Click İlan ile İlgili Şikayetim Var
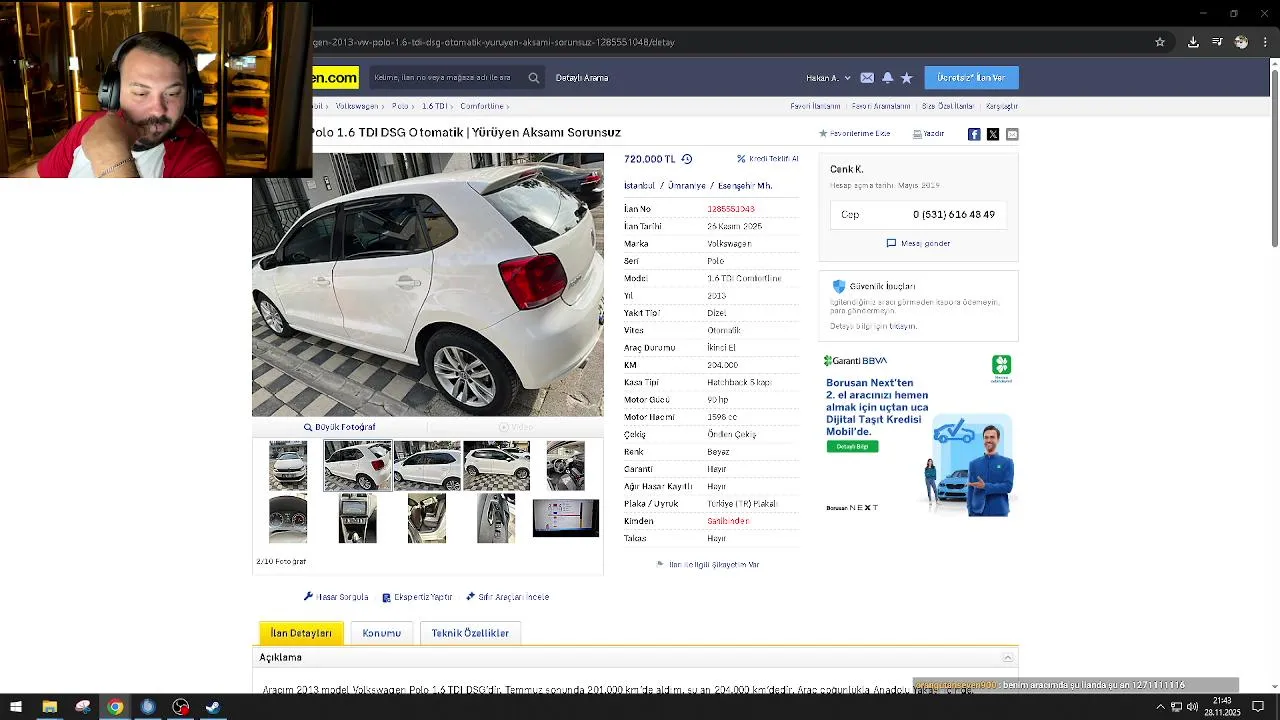 coord(708,565)
